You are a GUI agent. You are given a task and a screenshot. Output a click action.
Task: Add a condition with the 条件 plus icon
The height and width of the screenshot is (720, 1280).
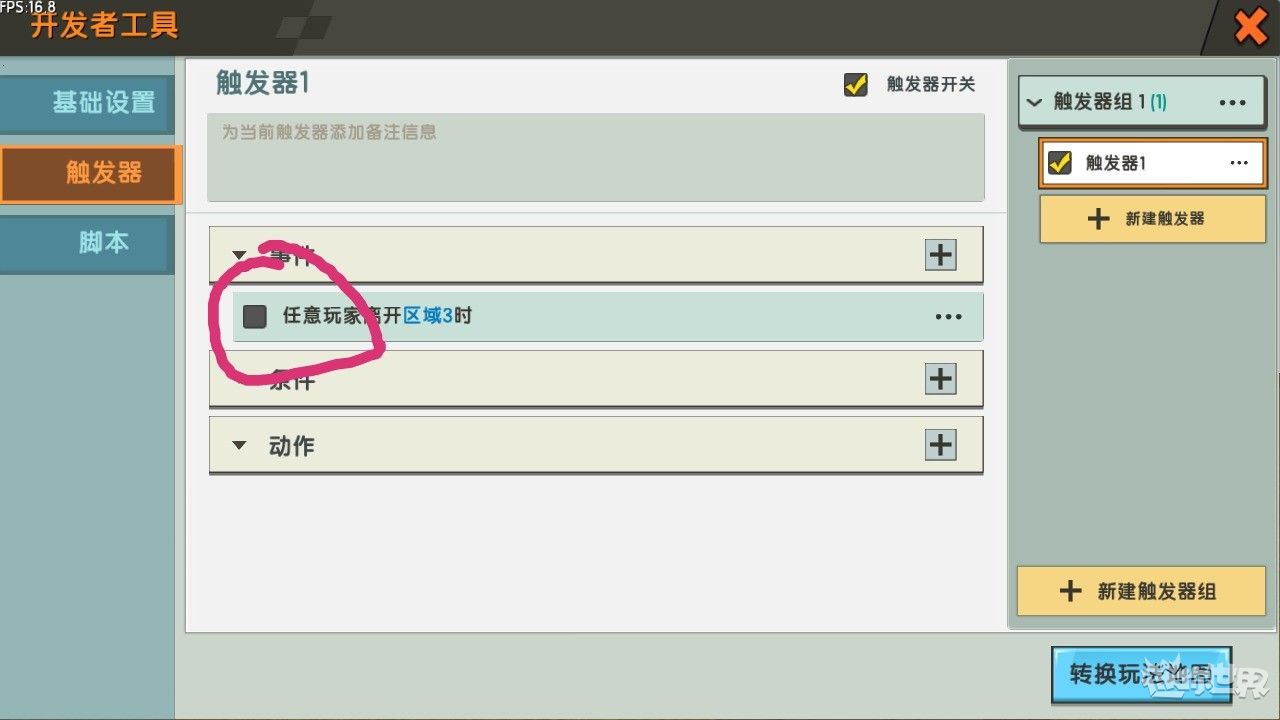(940, 379)
